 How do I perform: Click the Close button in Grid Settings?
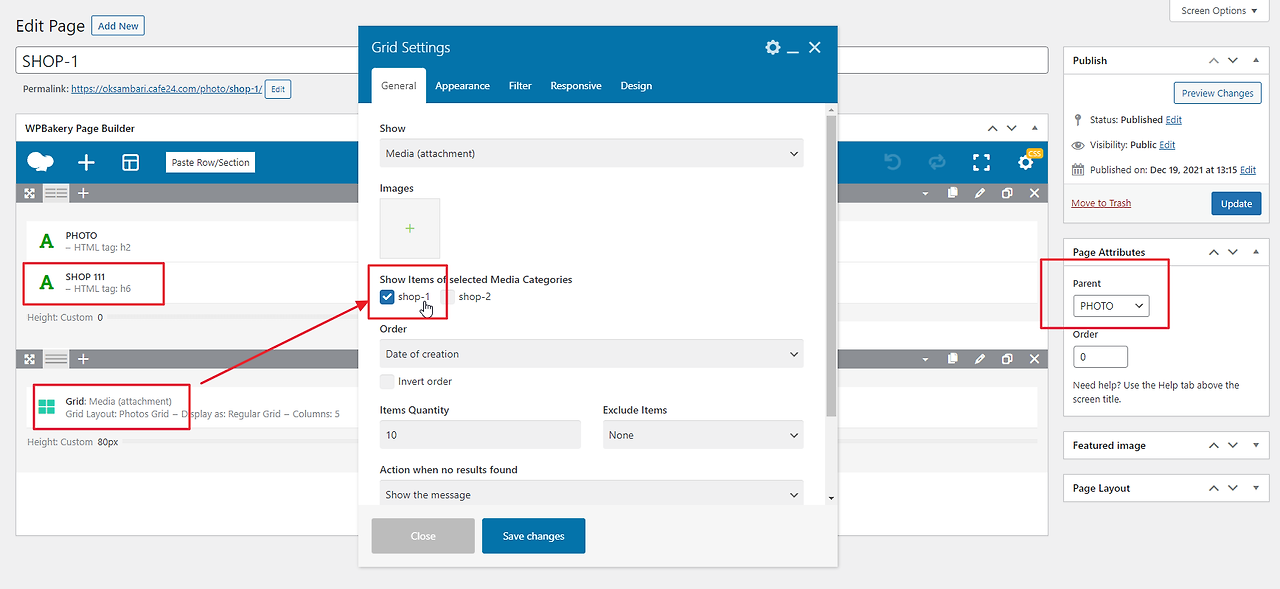click(x=423, y=536)
